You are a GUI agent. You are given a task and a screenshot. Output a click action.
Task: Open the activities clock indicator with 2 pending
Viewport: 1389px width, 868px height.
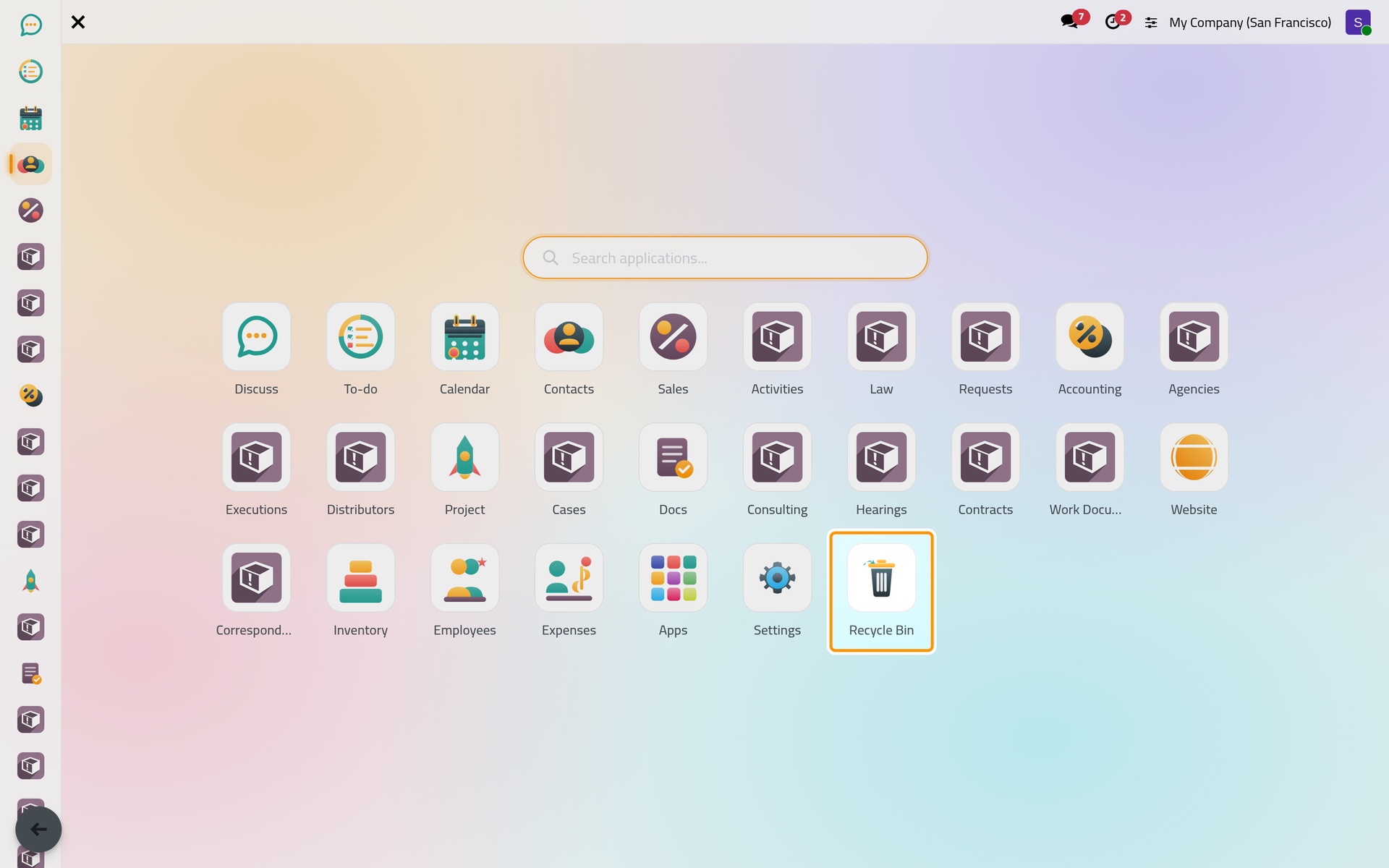pyautogui.click(x=1116, y=20)
